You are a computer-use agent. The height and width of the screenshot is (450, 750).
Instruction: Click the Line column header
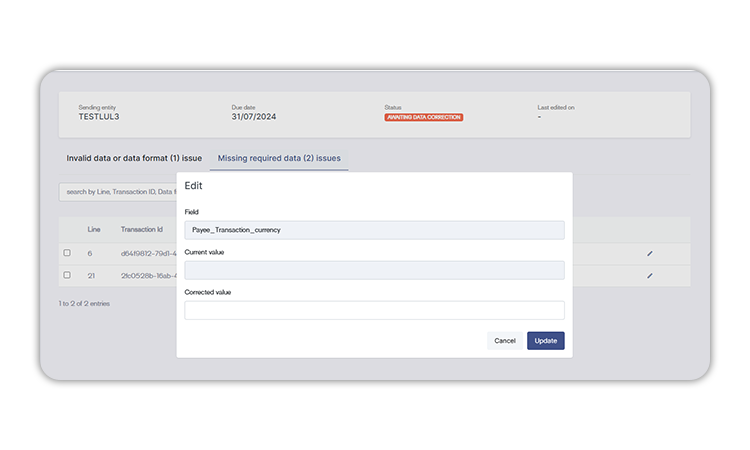[x=94, y=230]
